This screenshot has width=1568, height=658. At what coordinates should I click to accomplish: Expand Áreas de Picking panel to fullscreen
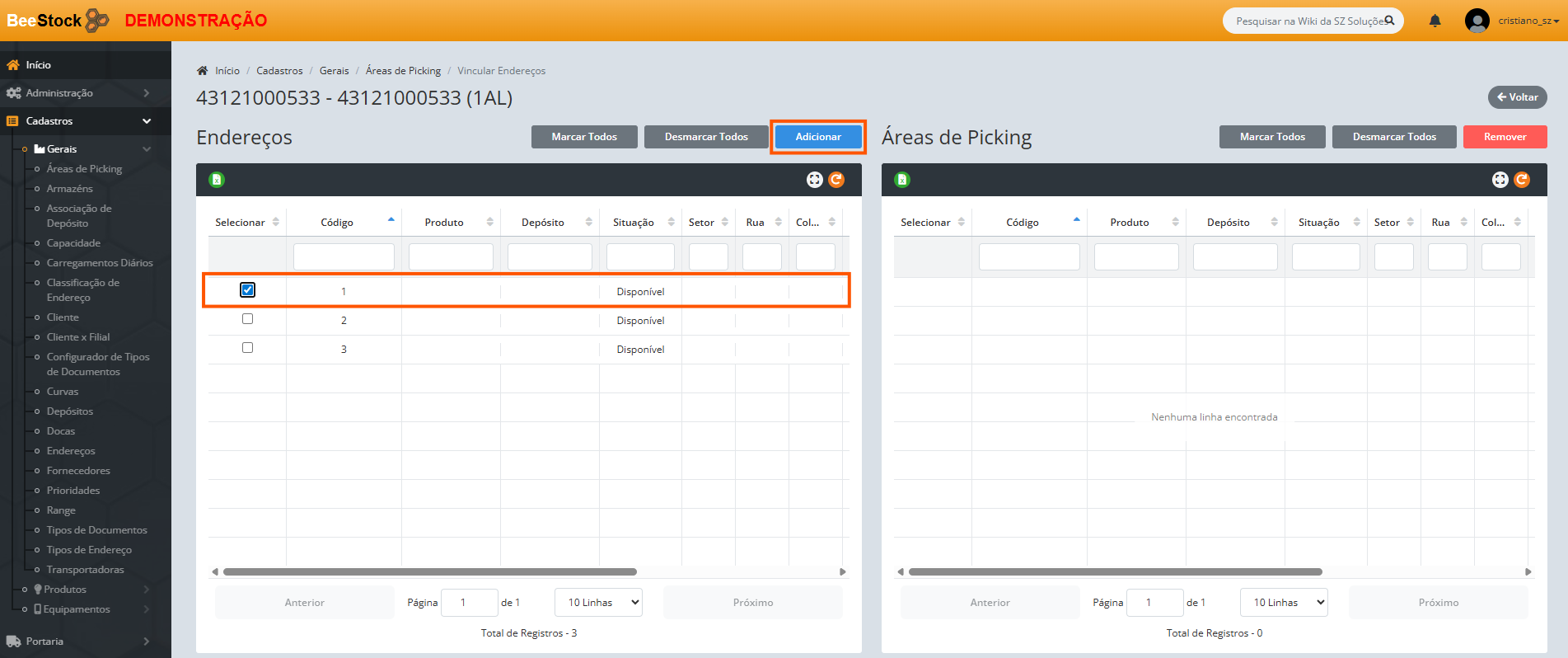(x=1500, y=180)
